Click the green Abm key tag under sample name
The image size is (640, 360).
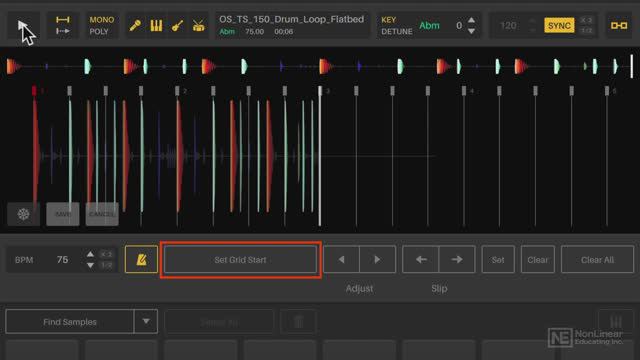click(227, 31)
